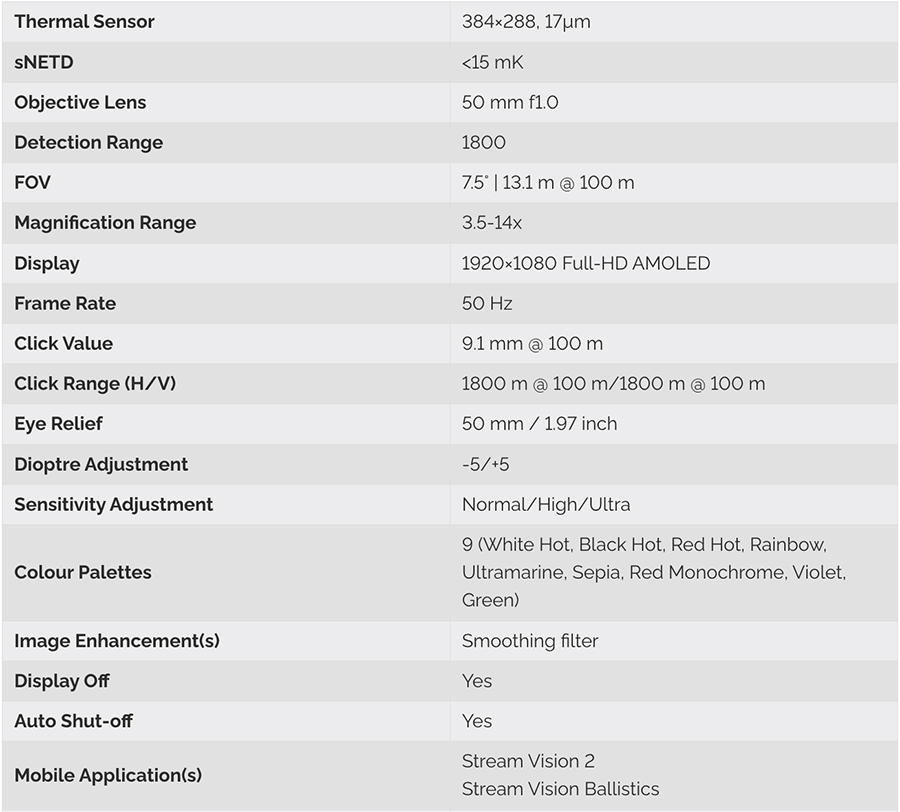Image resolution: width=900 pixels, height=812 pixels.
Task: Click the Dioptre Adjustment label
Action: (x=101, y=464)
